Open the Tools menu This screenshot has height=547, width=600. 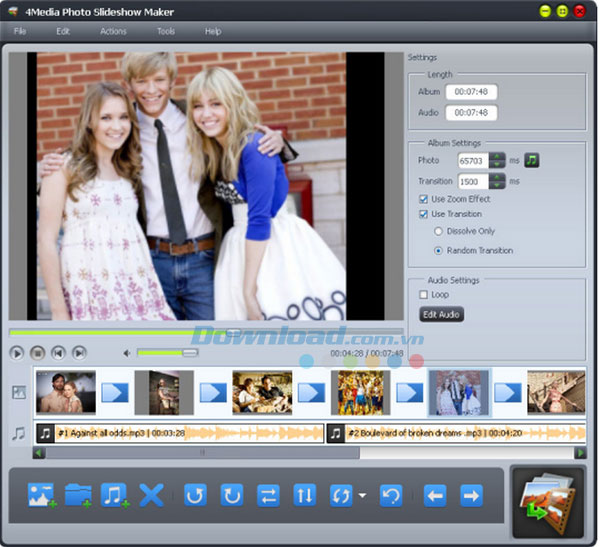[166, 31]
